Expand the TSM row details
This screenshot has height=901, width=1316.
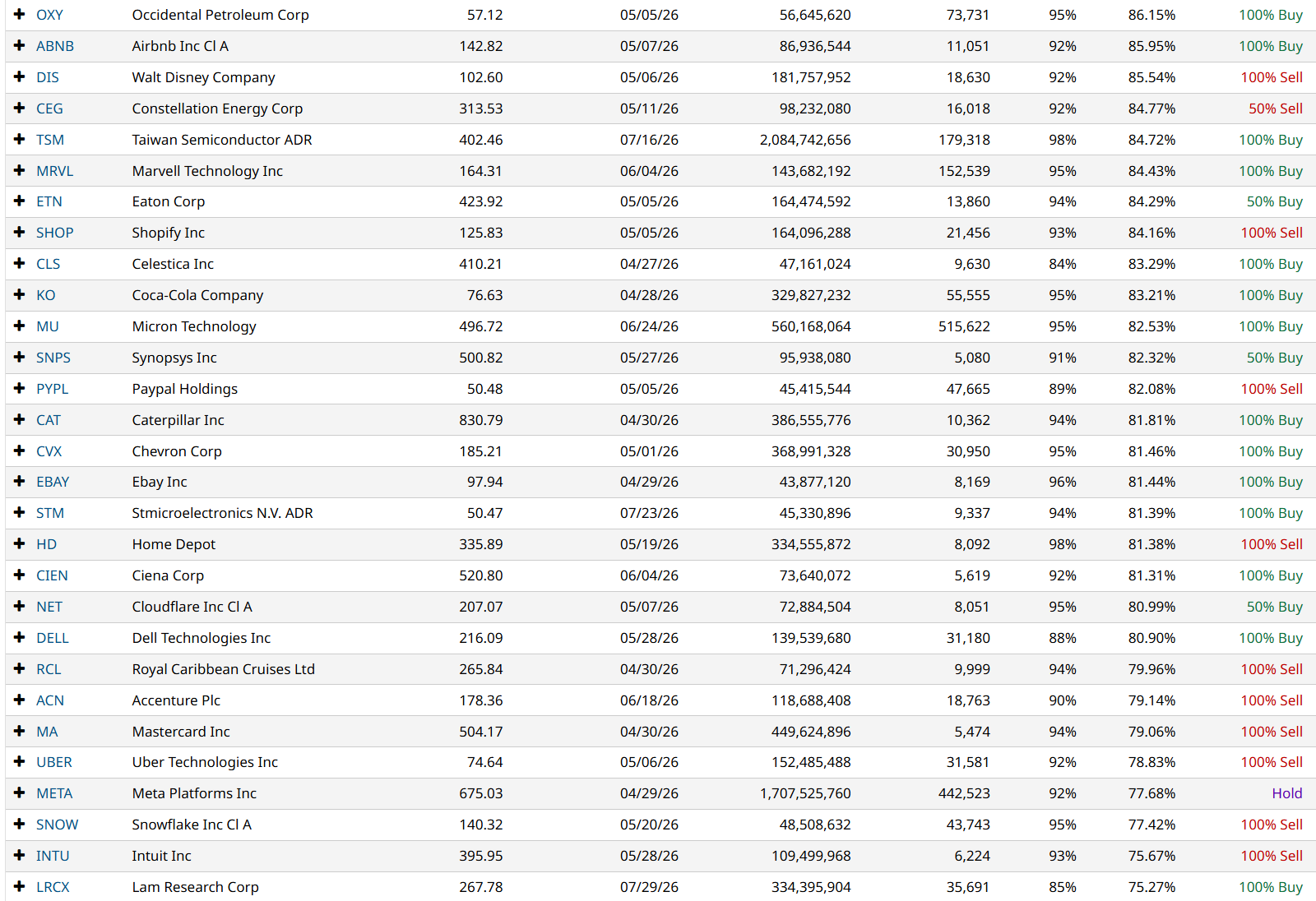click(x=20, y=140)
